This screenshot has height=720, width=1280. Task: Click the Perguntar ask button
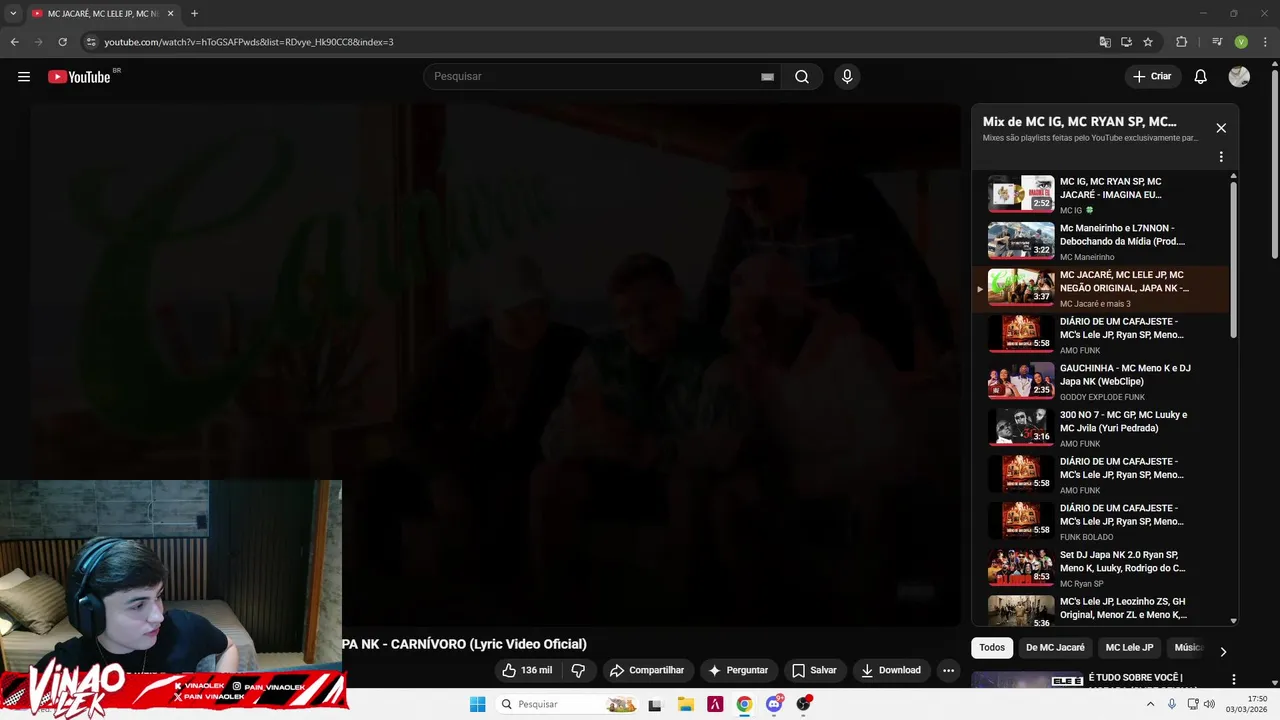tap(738, 670)
